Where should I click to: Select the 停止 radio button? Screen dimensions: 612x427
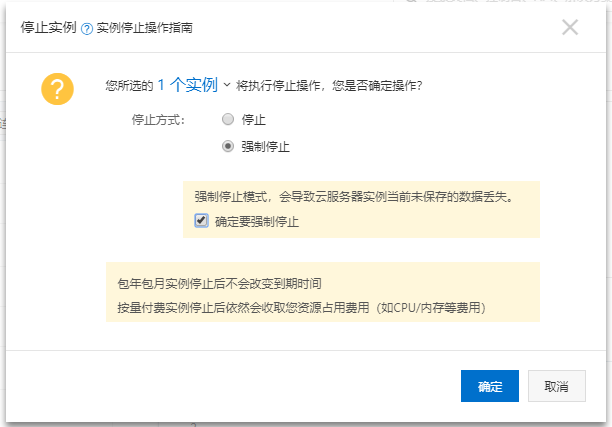228,119
